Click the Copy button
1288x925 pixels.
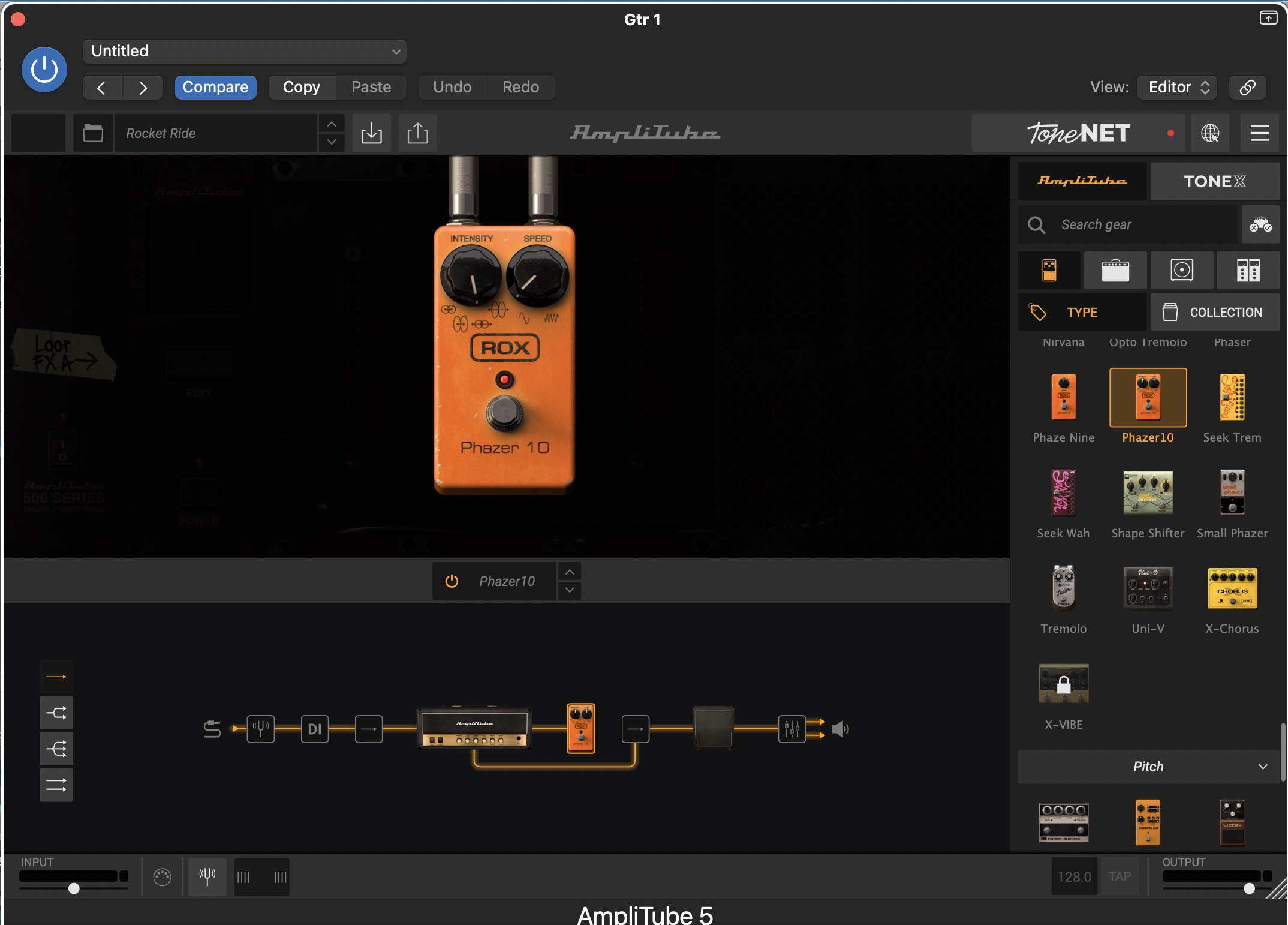pyautogui.click(x=301, y=87)
